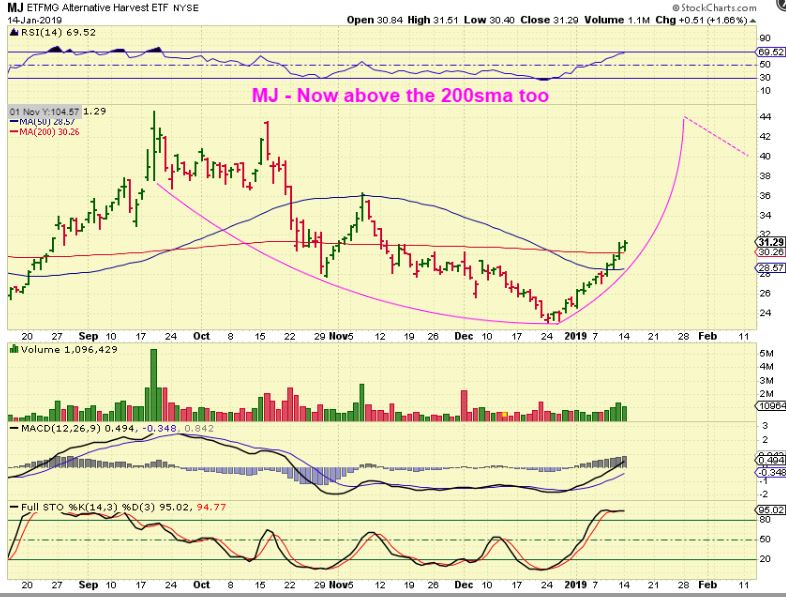Select the MJ ticker symbol in header
The image size is (786, 597).
point(15,8)
